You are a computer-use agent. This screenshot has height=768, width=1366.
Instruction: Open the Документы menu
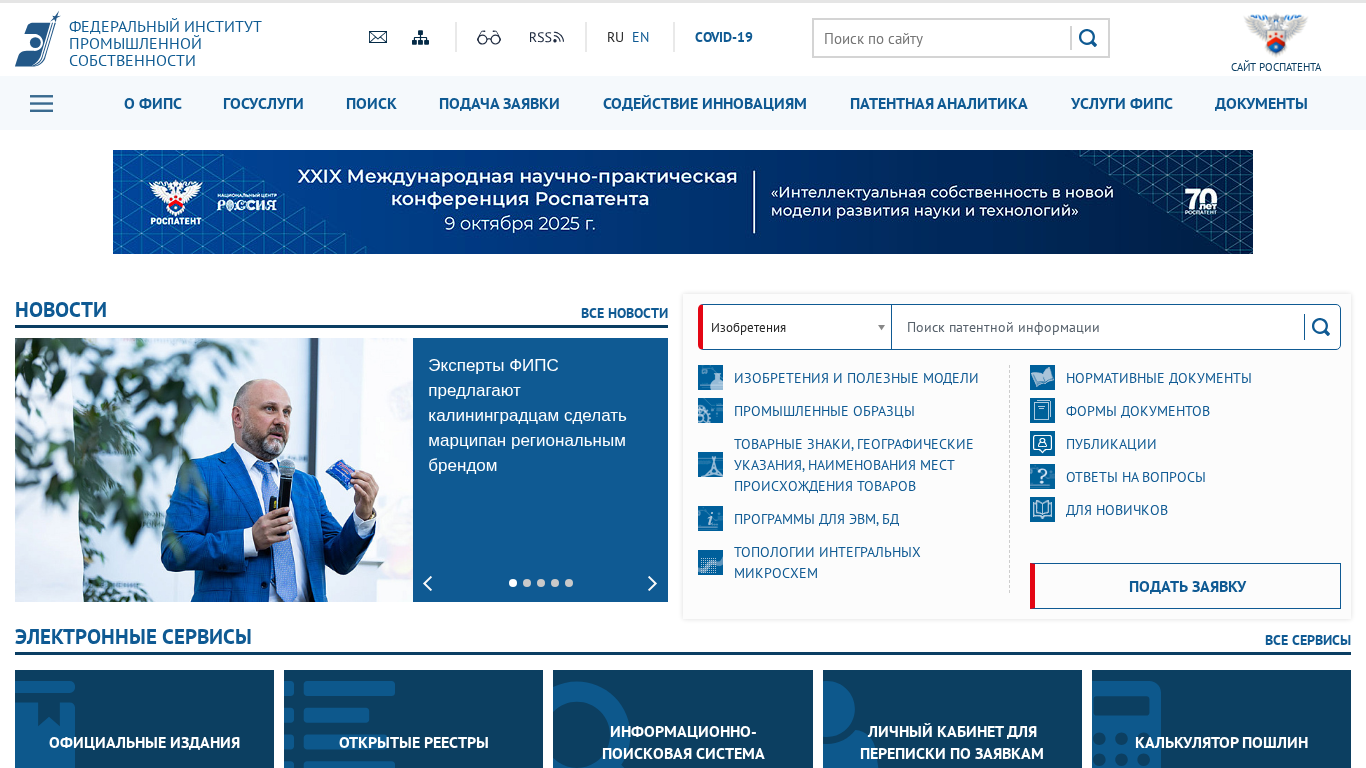[1261, 103]
